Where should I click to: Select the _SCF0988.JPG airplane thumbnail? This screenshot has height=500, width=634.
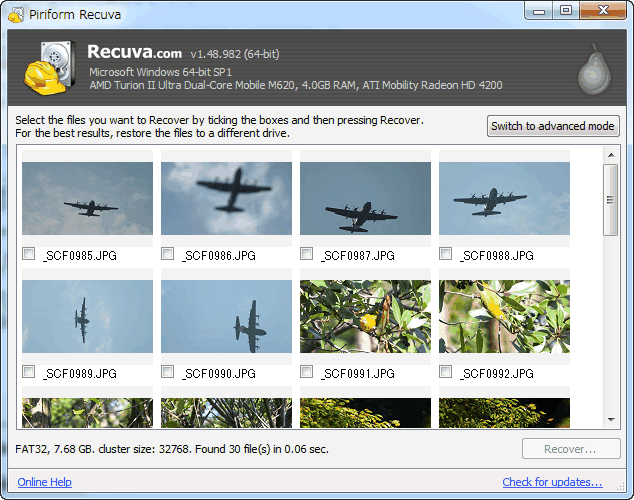pos(505,198)
